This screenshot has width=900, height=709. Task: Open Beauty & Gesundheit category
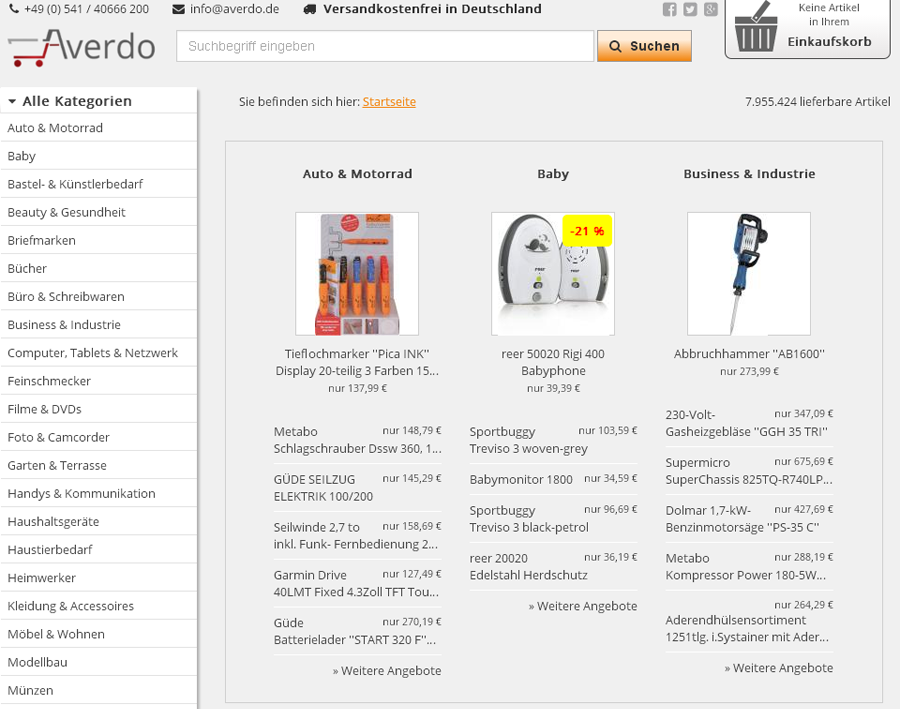(x=99, y=212)
